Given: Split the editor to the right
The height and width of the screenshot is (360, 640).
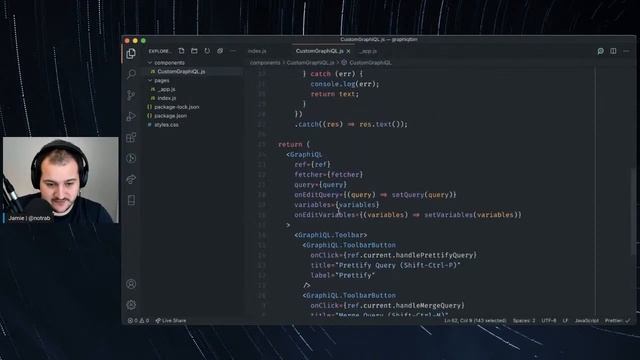Looking at the screenshot, I should (x=613, y=51).
